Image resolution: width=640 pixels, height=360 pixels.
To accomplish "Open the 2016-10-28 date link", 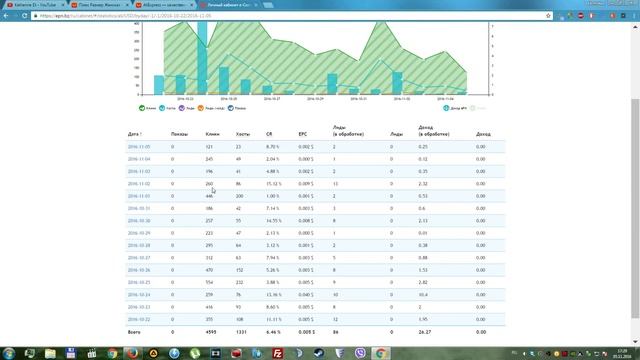I will (x=139, y=245).
